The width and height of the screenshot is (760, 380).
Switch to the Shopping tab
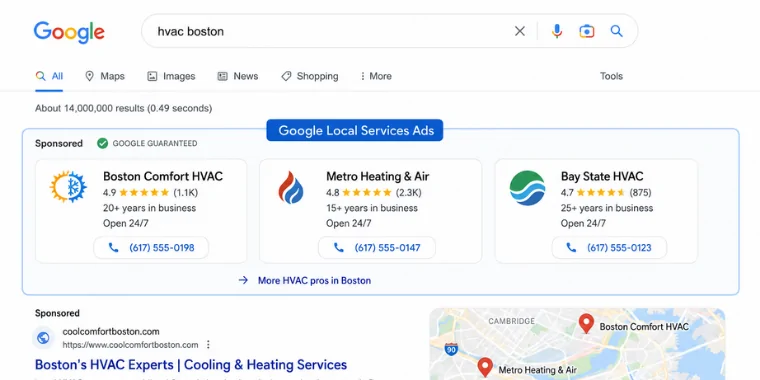[x=310, y=76]
